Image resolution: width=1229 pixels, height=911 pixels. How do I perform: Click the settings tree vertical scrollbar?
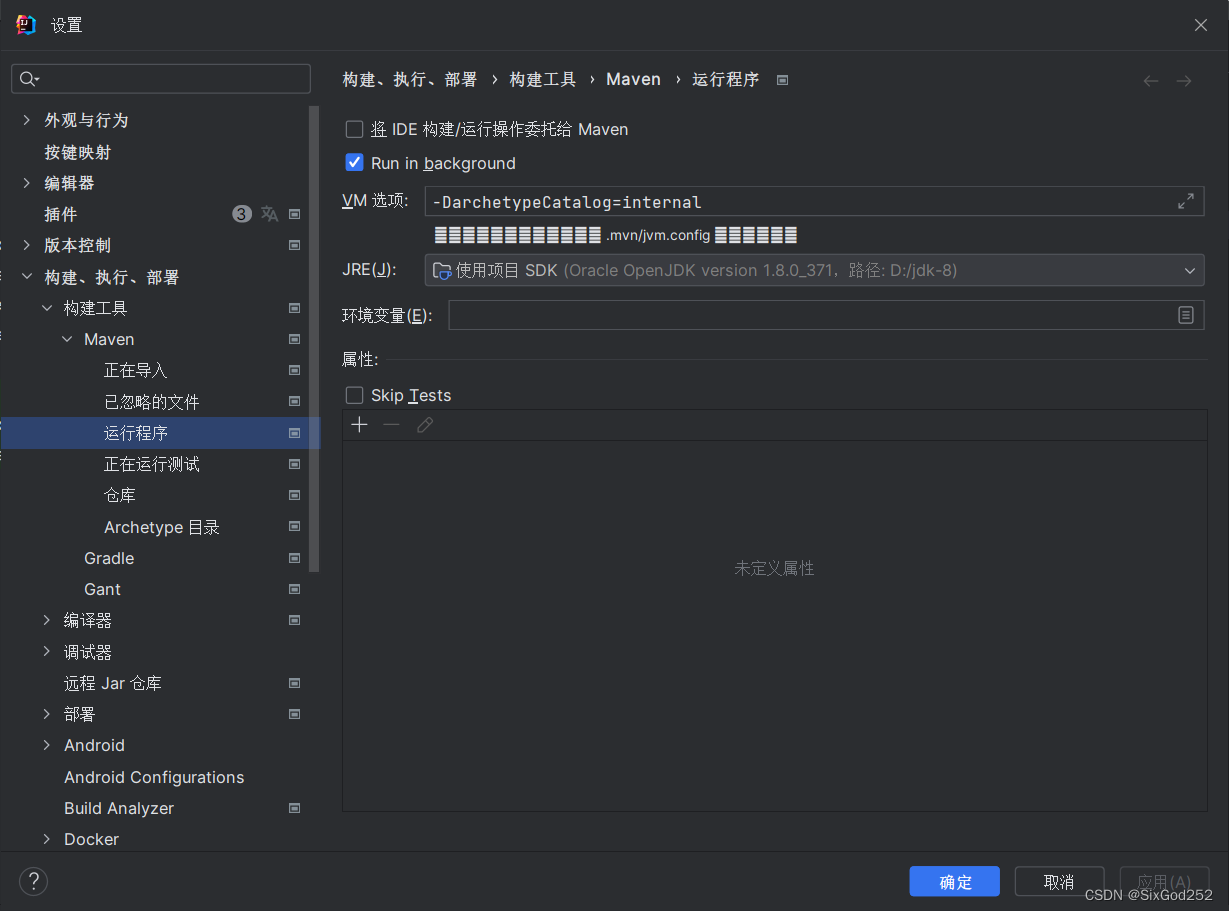[314, 338]
